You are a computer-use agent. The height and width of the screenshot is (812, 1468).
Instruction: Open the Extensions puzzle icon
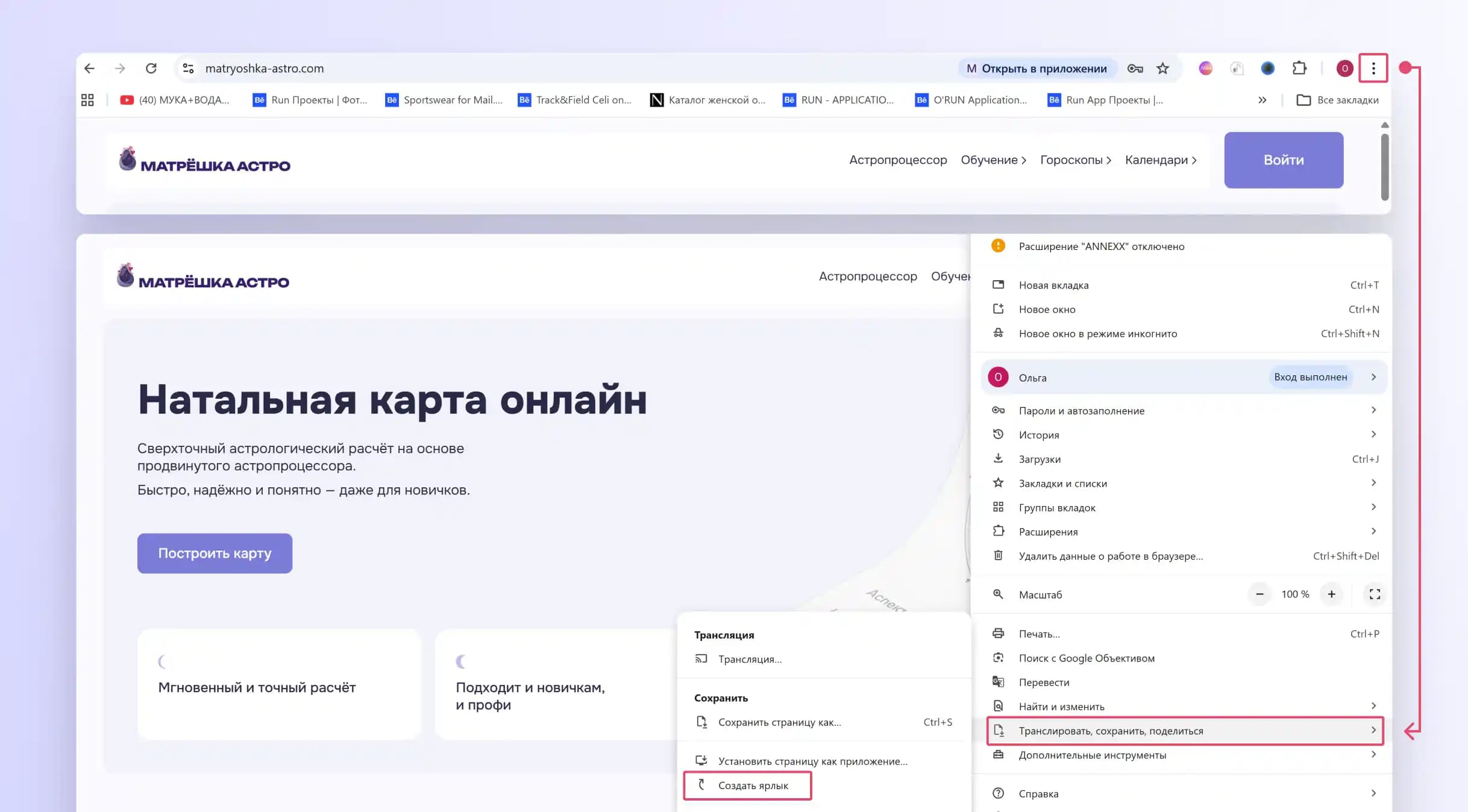tap(1300, 68)
